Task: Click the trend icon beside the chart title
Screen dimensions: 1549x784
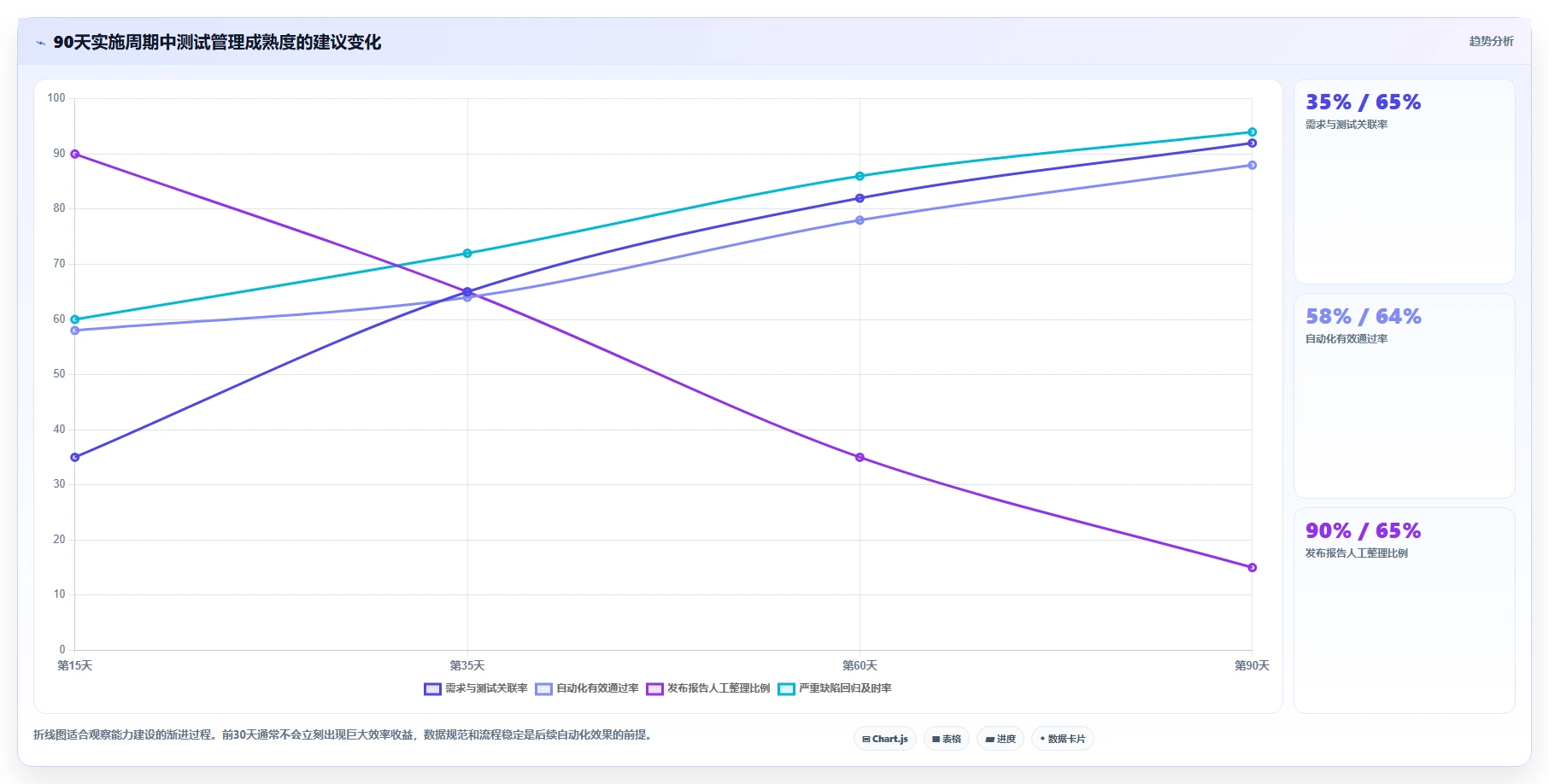Action: (x=40, y=43)
